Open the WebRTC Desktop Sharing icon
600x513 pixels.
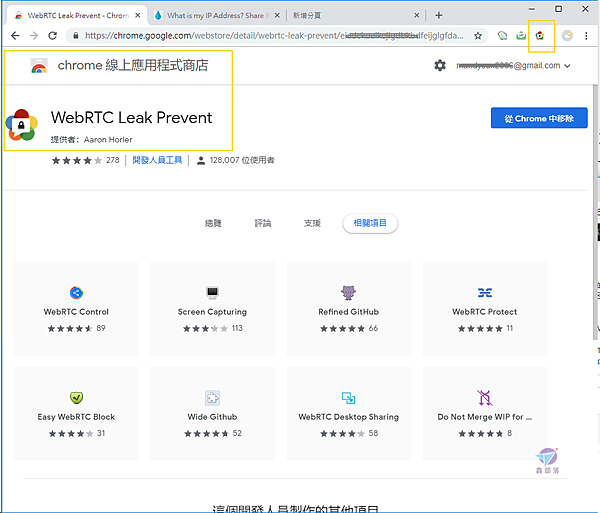coord(348,398)
